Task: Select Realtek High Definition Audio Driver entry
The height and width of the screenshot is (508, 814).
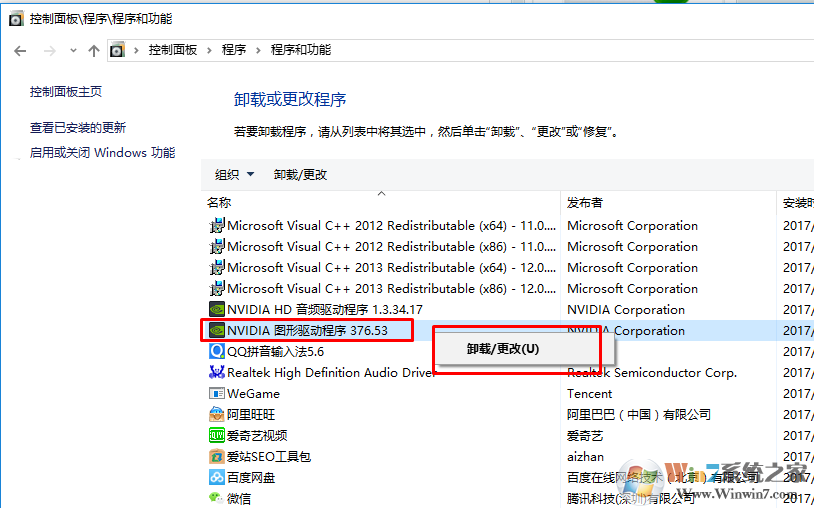Action: 331,373
